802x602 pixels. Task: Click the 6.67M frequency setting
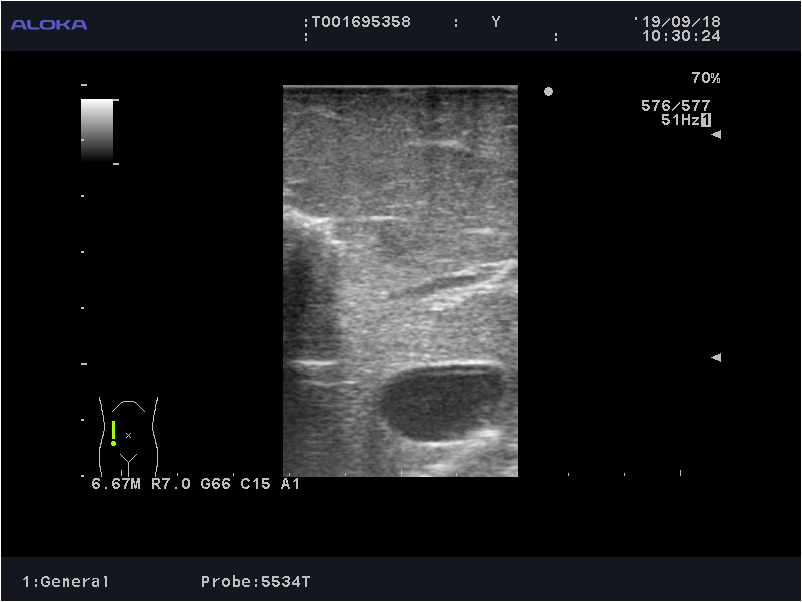coord(117,484)
